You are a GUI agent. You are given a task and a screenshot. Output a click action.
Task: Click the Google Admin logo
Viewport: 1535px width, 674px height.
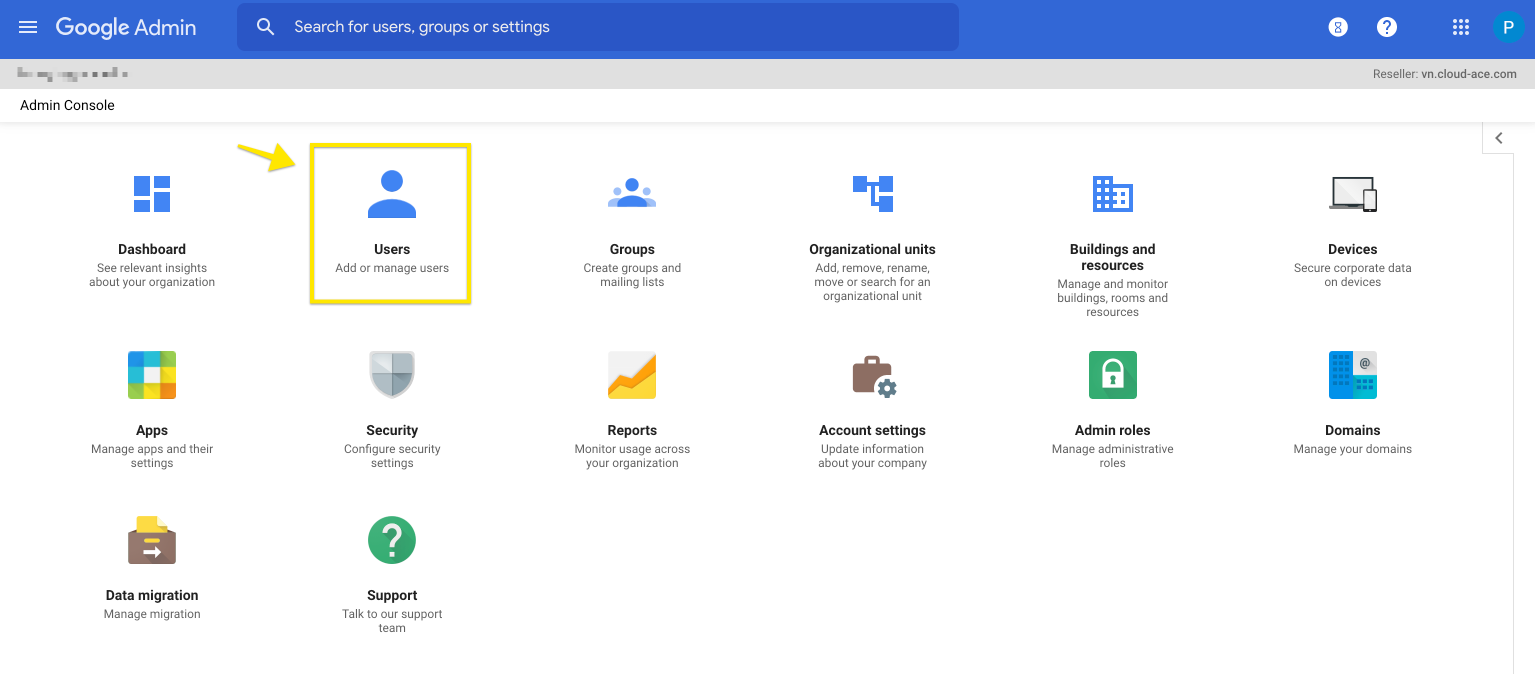click(x=126, y=27)
